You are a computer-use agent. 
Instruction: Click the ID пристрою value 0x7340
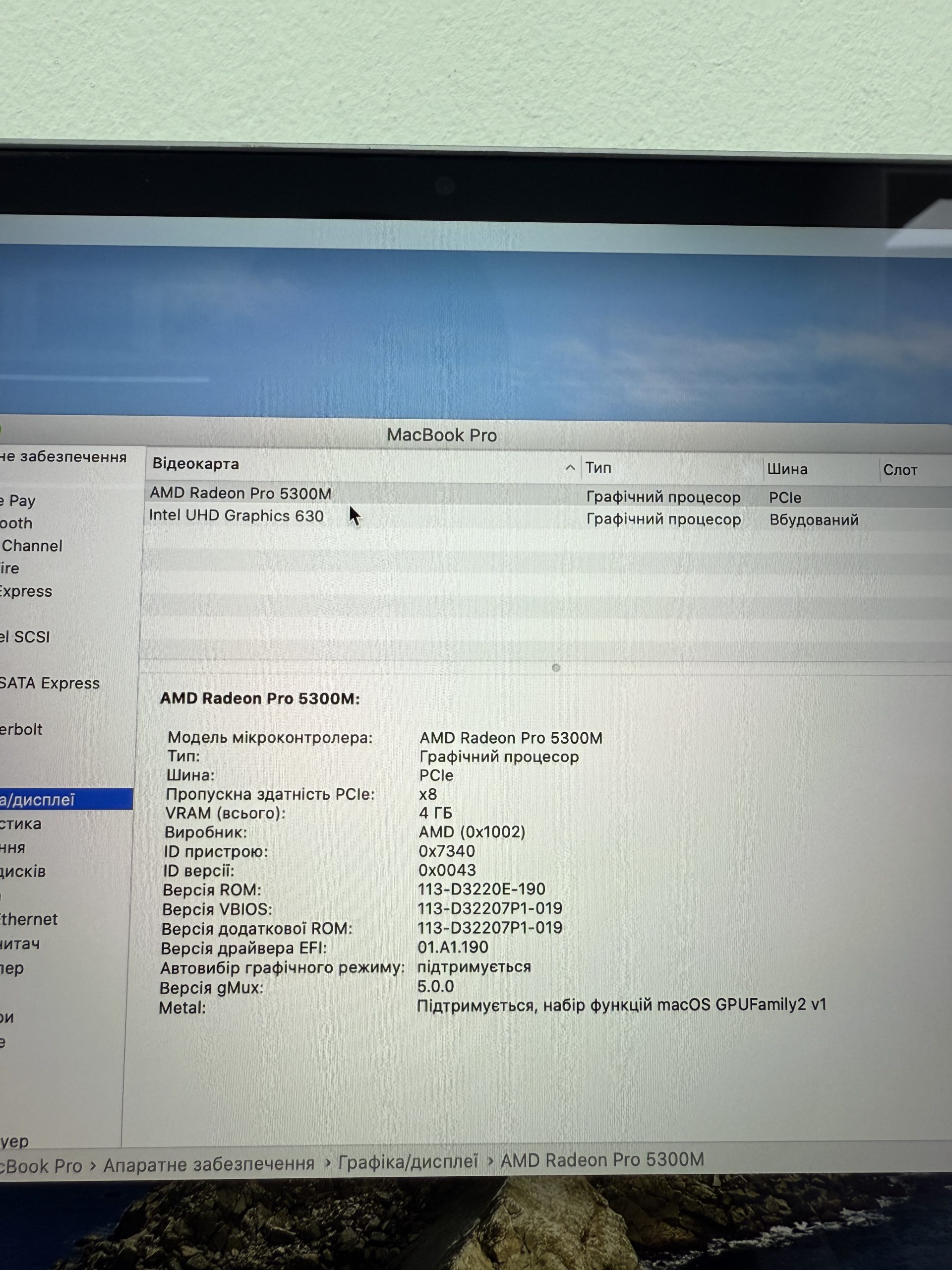(x=446, y=851)
